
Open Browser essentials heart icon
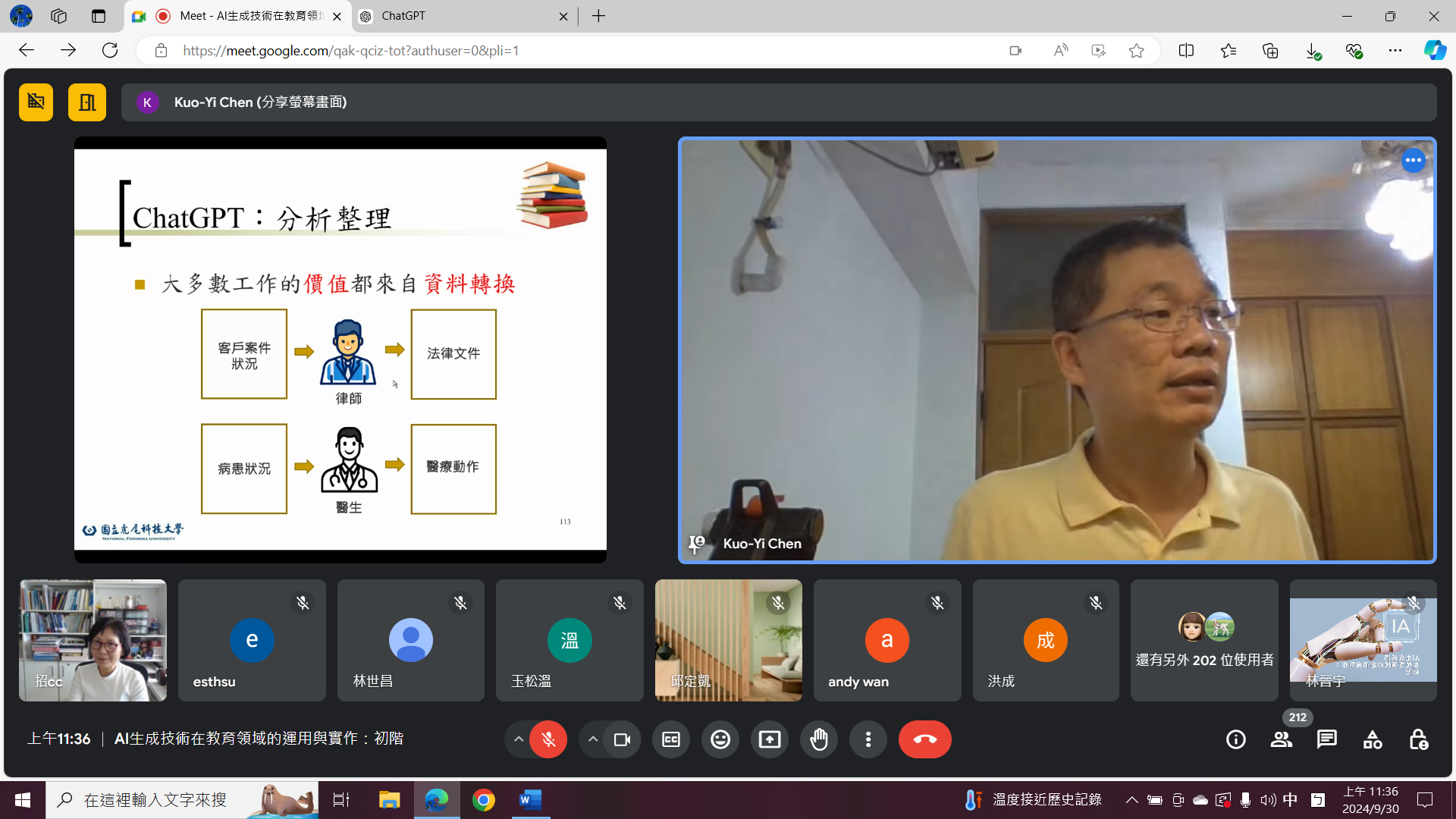pyautogui.click(x=1354, y=50)
